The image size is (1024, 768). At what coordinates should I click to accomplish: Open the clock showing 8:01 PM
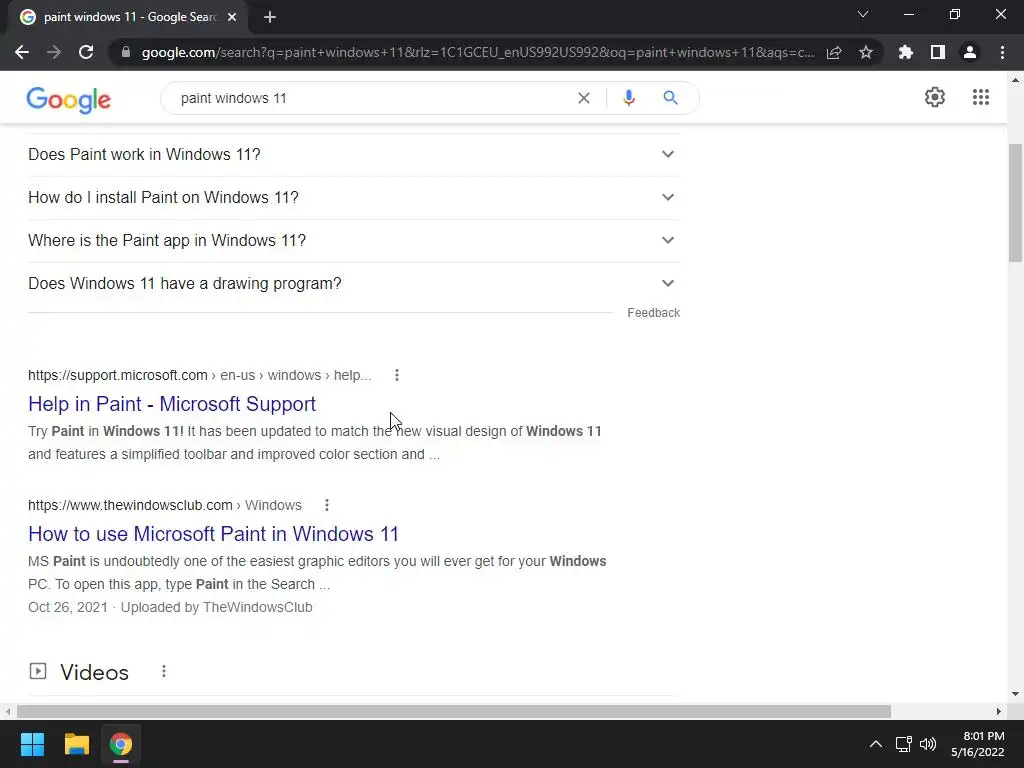click(x=977, y=744)
